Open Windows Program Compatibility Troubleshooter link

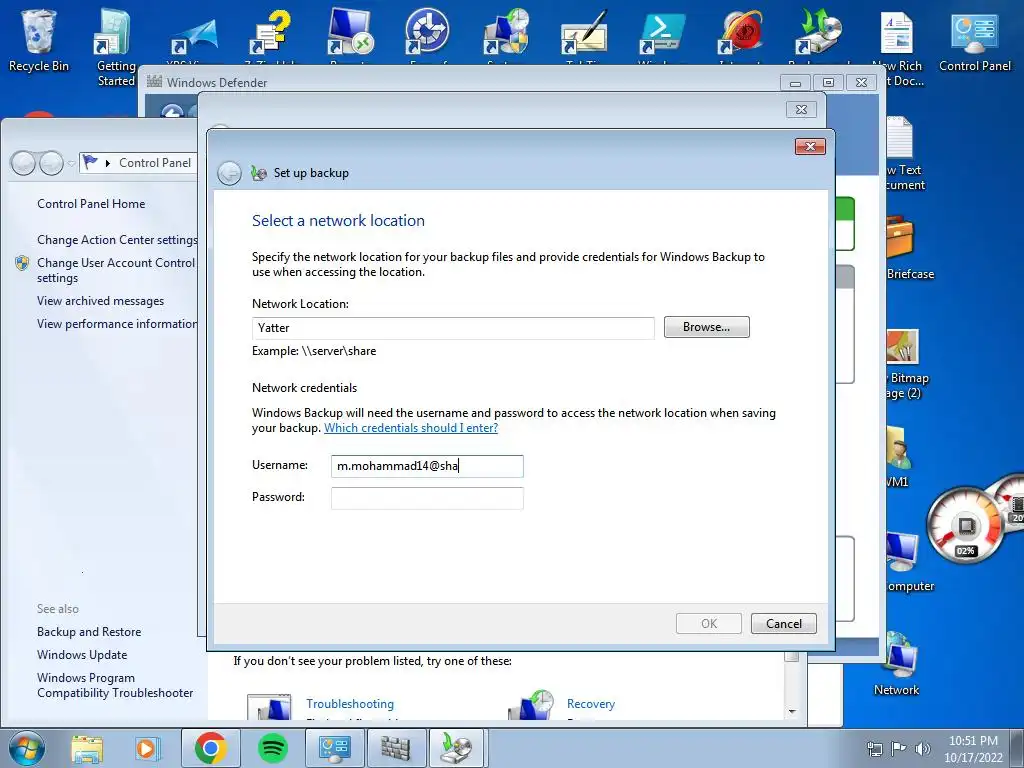[x=115, y=686]
